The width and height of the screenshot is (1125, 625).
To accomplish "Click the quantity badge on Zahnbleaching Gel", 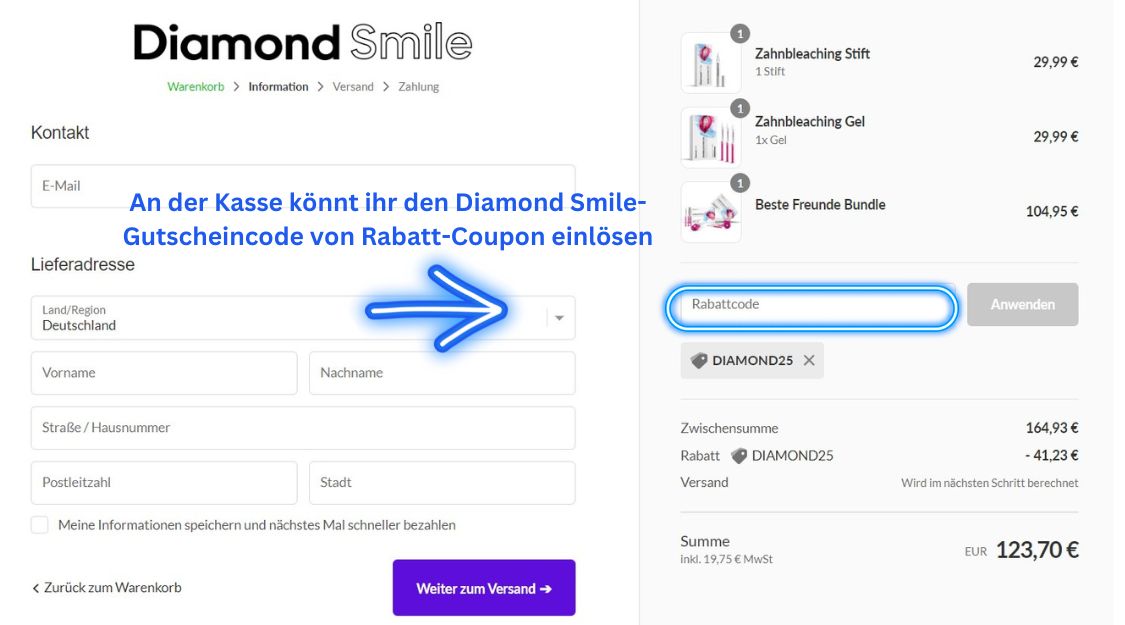I will [x=740, y=108].
